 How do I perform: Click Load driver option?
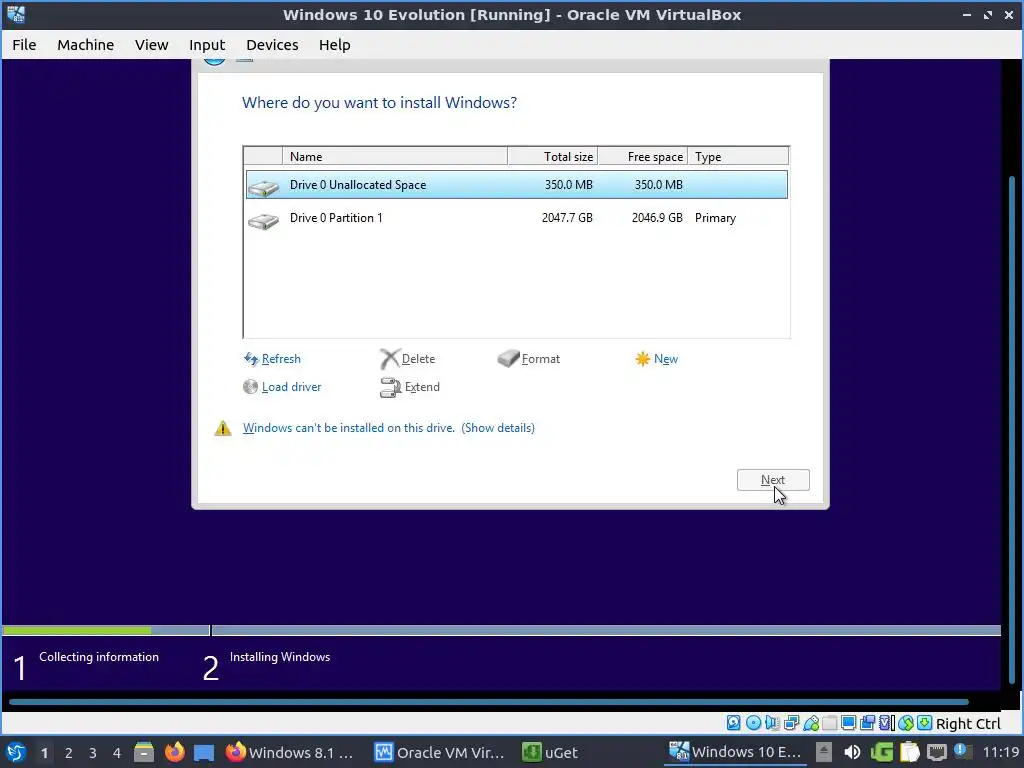pos(282,387)
